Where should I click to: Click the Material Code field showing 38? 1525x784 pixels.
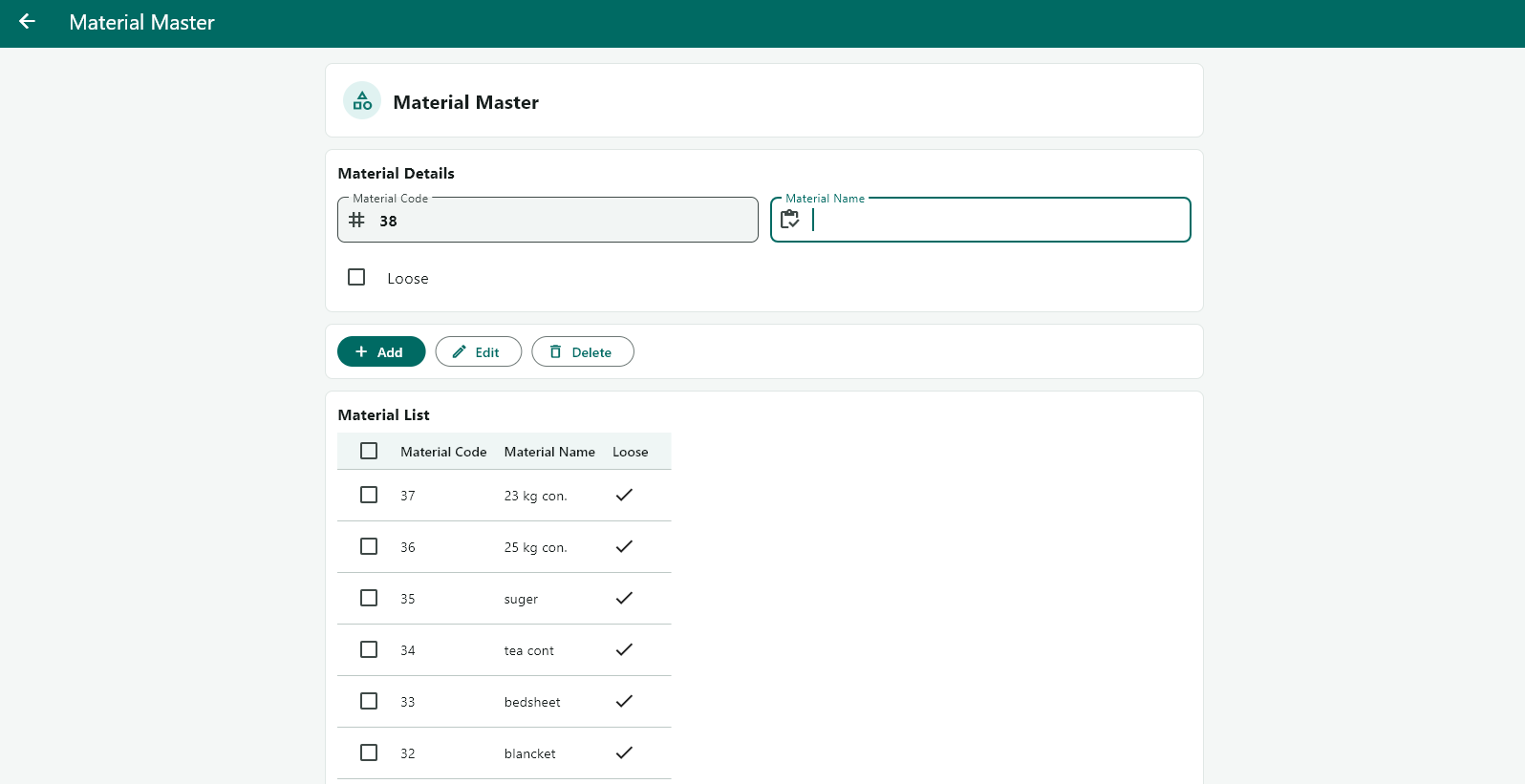pos(548,220)
